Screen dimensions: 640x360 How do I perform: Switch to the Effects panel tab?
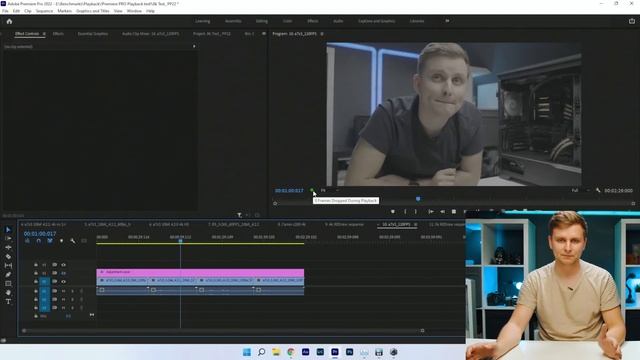pos(58,33)
